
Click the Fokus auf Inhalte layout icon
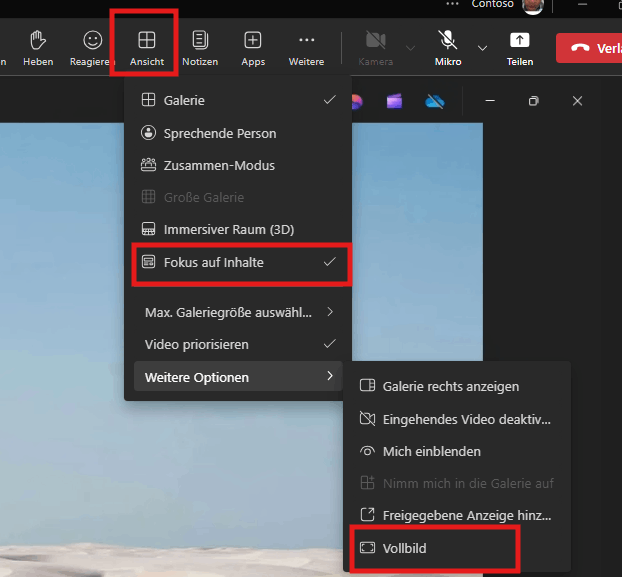[148, 262]
